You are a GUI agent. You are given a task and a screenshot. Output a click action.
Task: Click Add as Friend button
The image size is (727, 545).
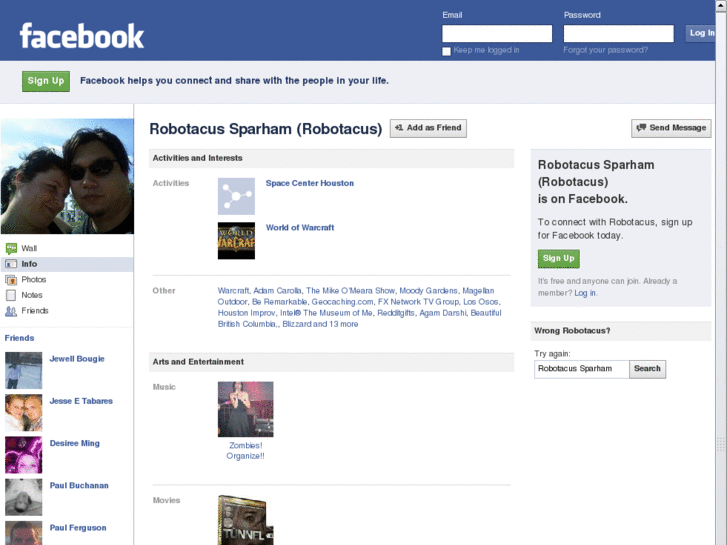[428, 128]
